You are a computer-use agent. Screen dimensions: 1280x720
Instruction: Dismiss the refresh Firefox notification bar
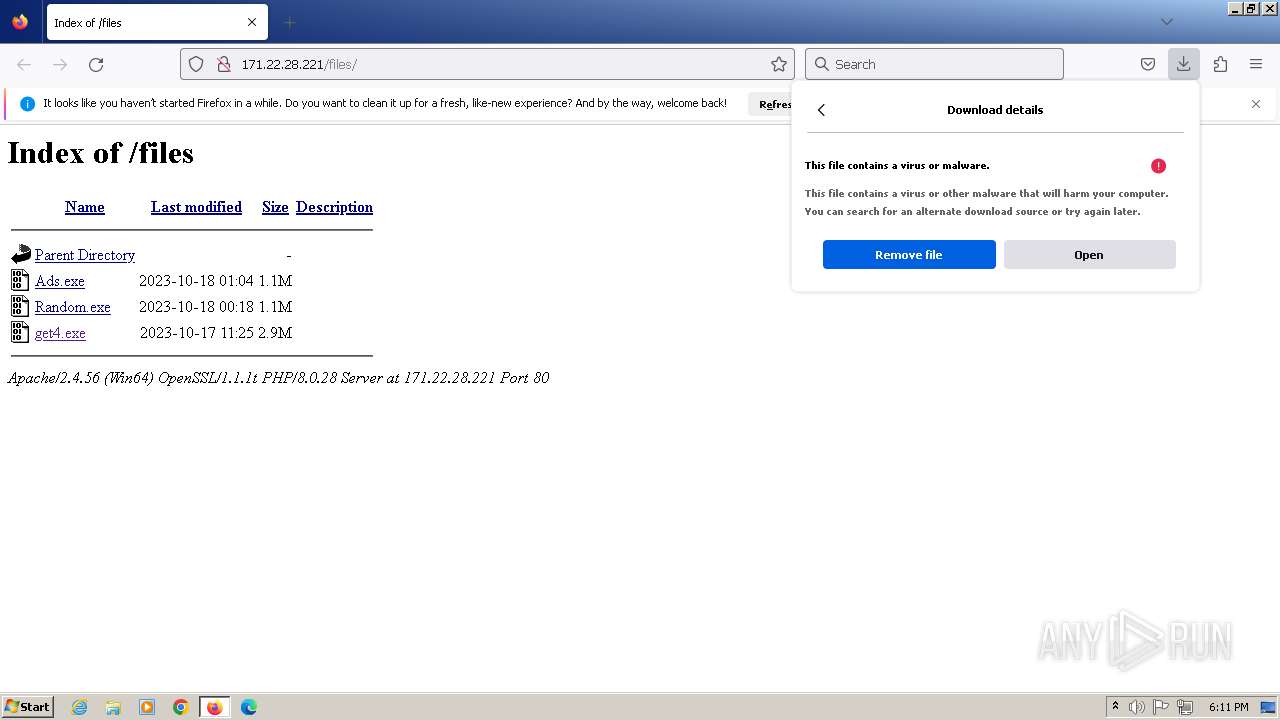1256,104
